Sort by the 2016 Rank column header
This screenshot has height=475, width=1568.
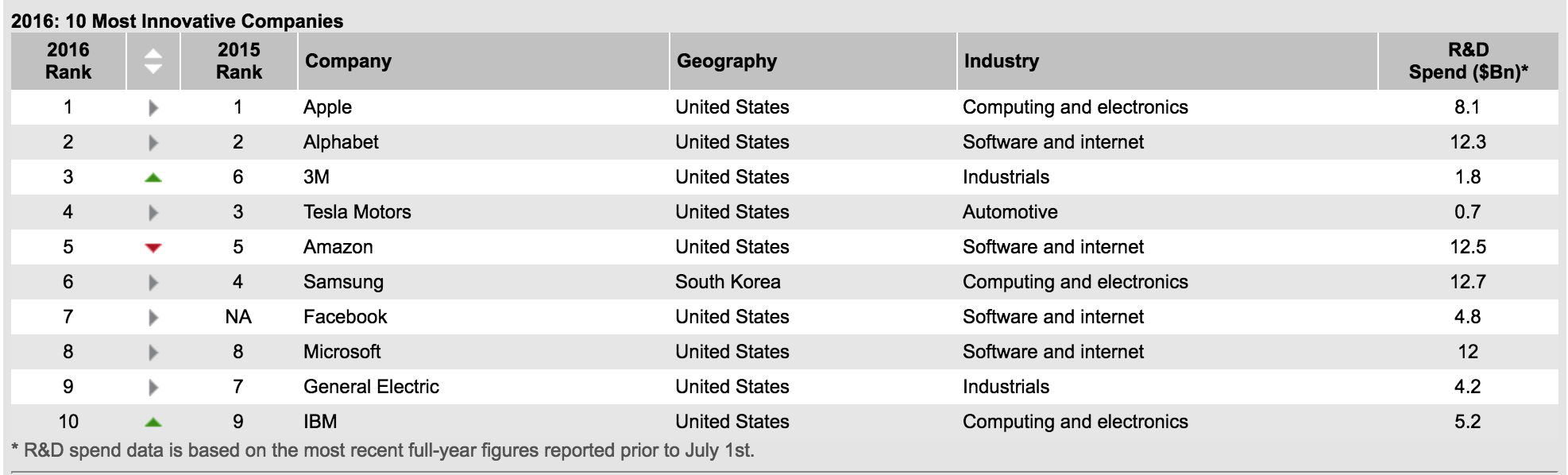68,61
